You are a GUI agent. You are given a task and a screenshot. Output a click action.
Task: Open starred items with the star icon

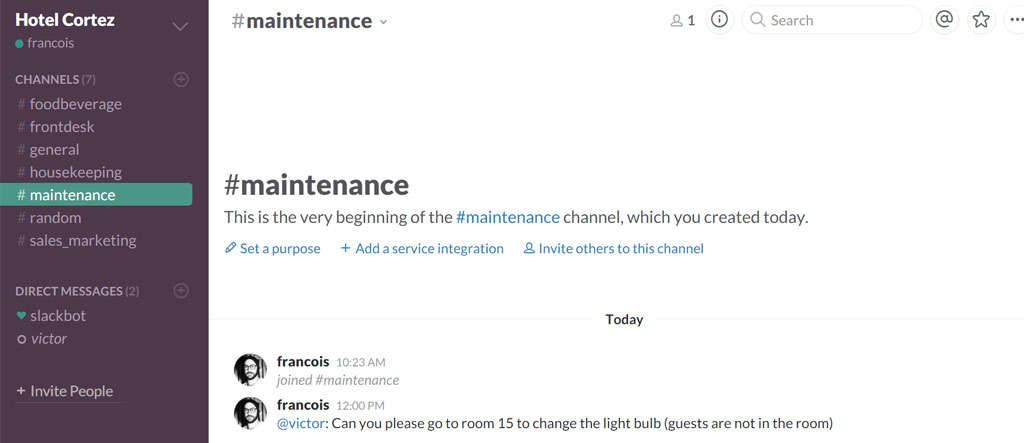[x=981, y=20]
